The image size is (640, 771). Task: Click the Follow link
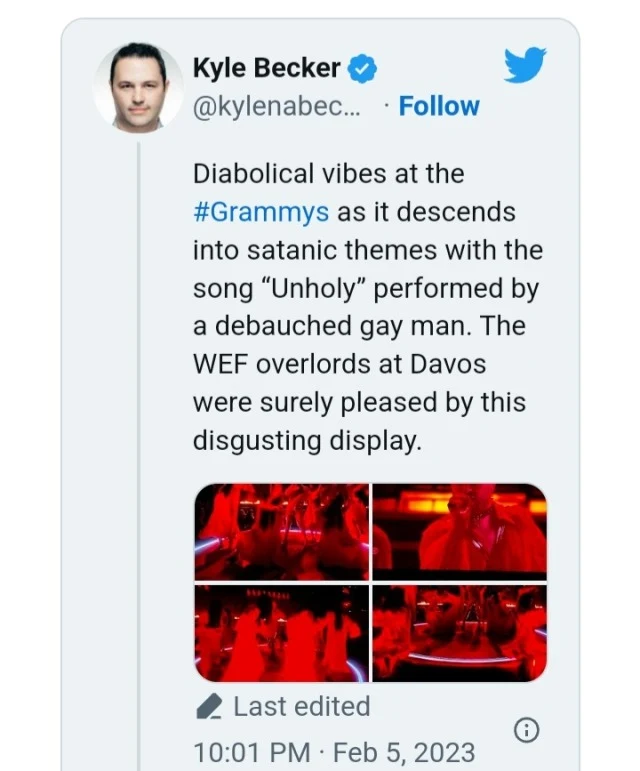pos(439,106)
